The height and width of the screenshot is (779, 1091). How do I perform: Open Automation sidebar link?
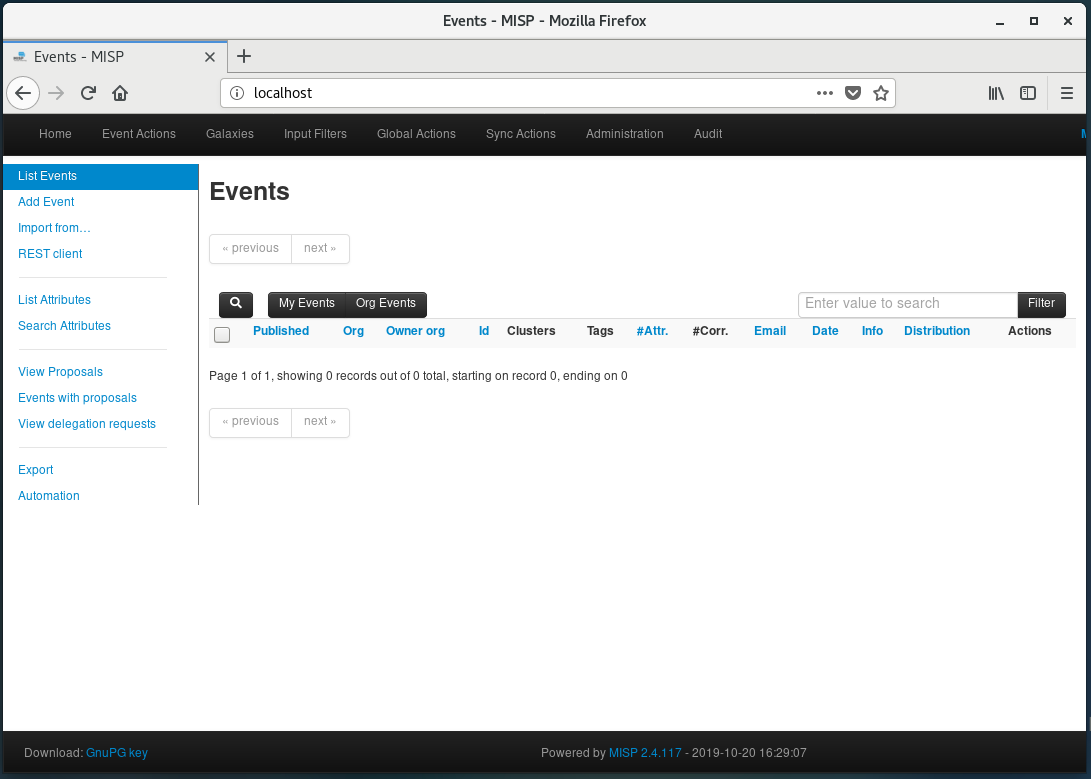point(49,496)
